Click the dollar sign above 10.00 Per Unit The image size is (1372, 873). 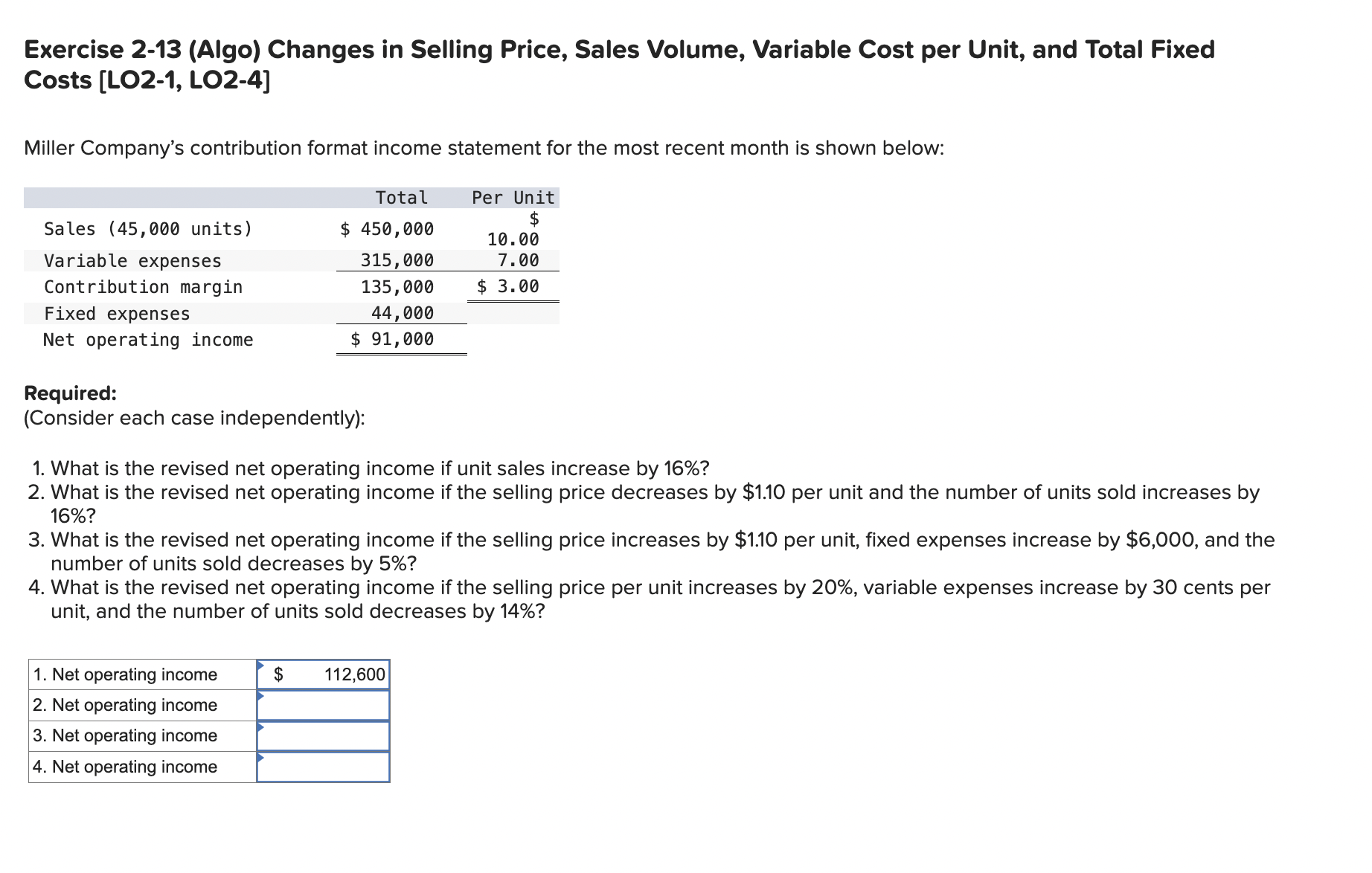point(535,219)
